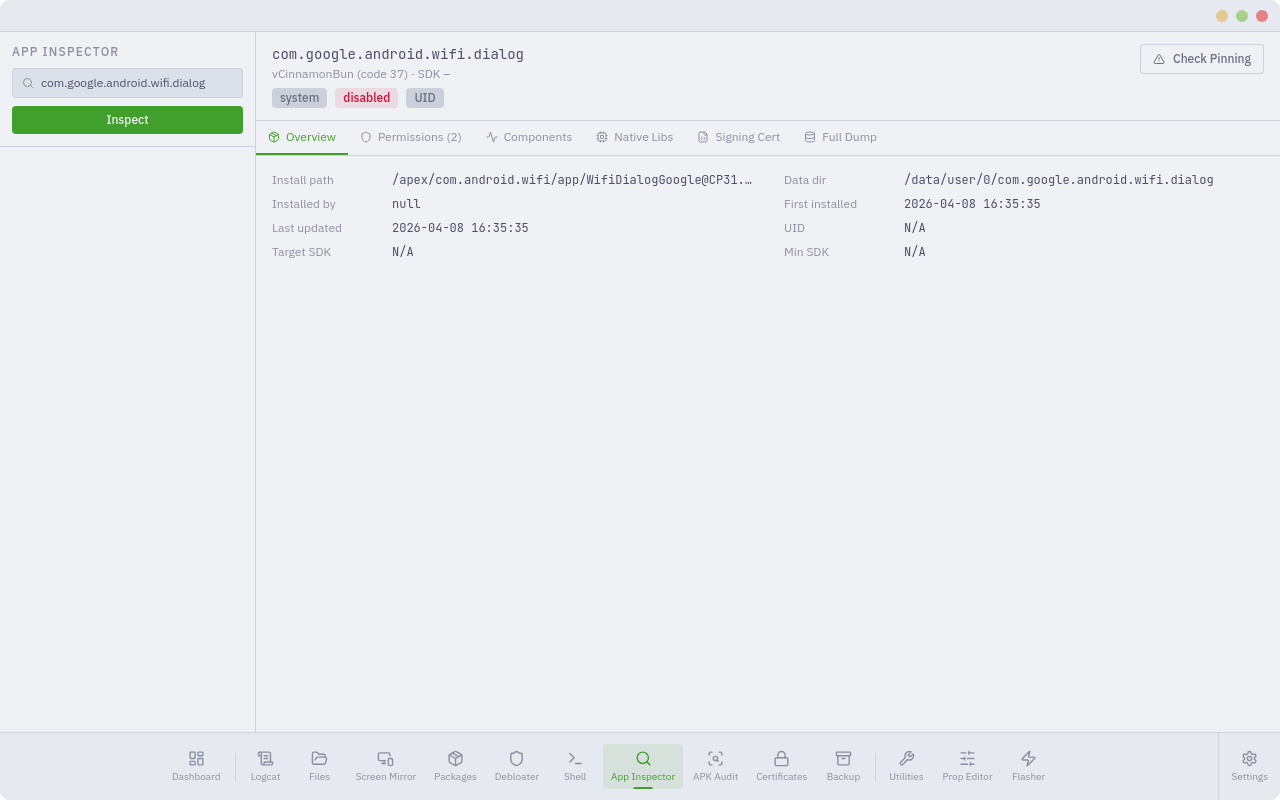This screenshot has width=1280, height=800.
Task: Click the 'disabled' badge
Action: (x=366, y=98)
